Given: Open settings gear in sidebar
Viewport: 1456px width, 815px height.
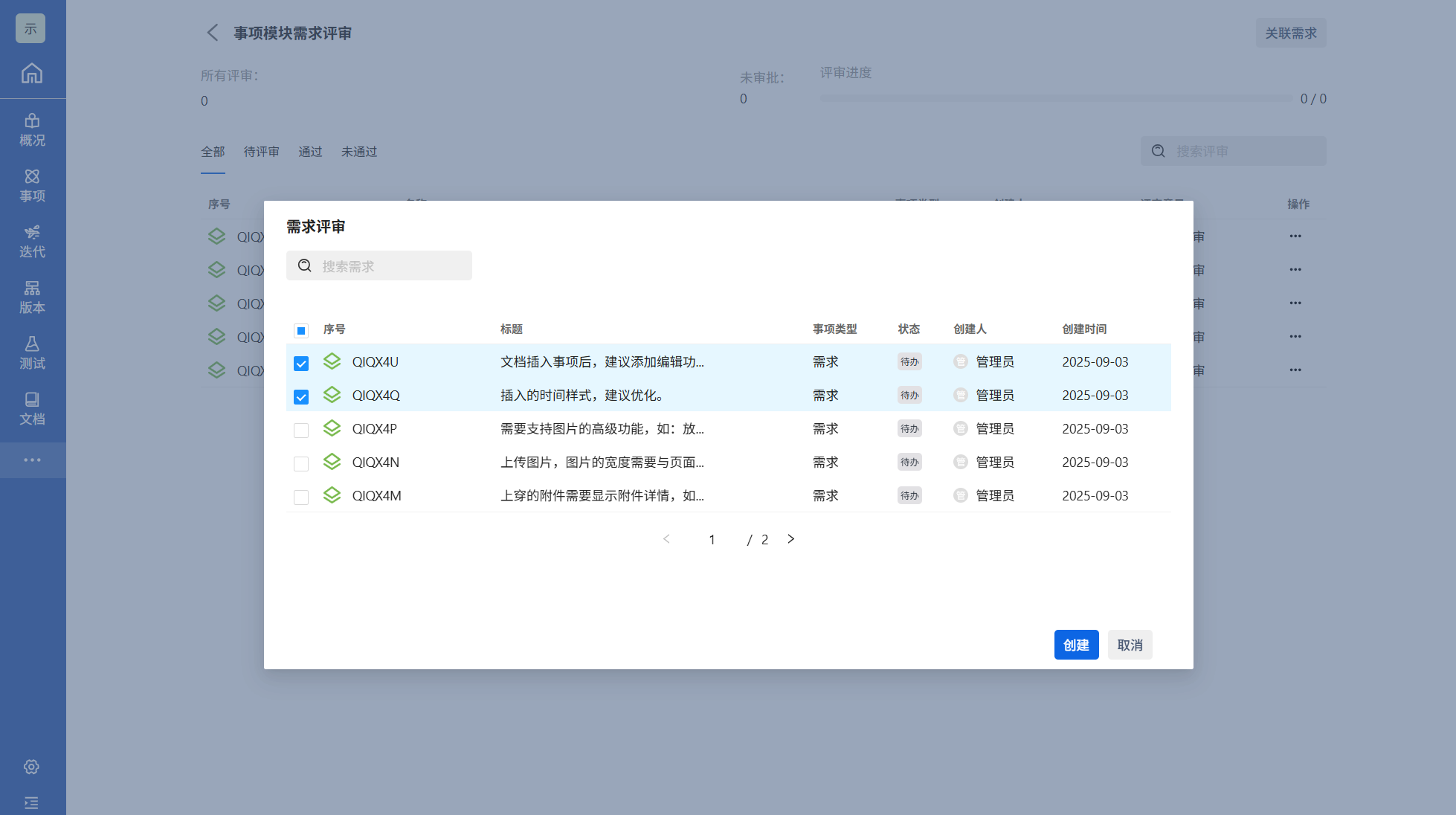Looking at the screenshot, I should (x=31, y=767).
